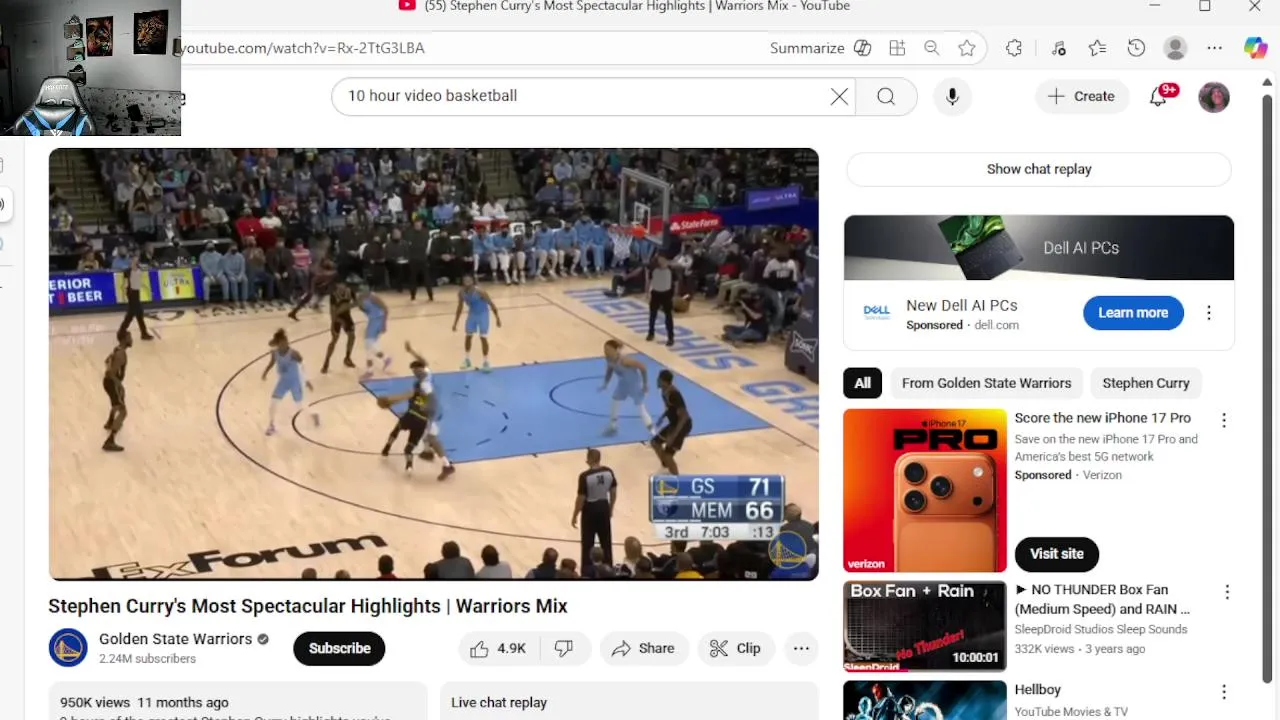The height and width of the screenshot is (720, 1280).
Task: Open YouTube account avatar menu
Action: 1214,97
